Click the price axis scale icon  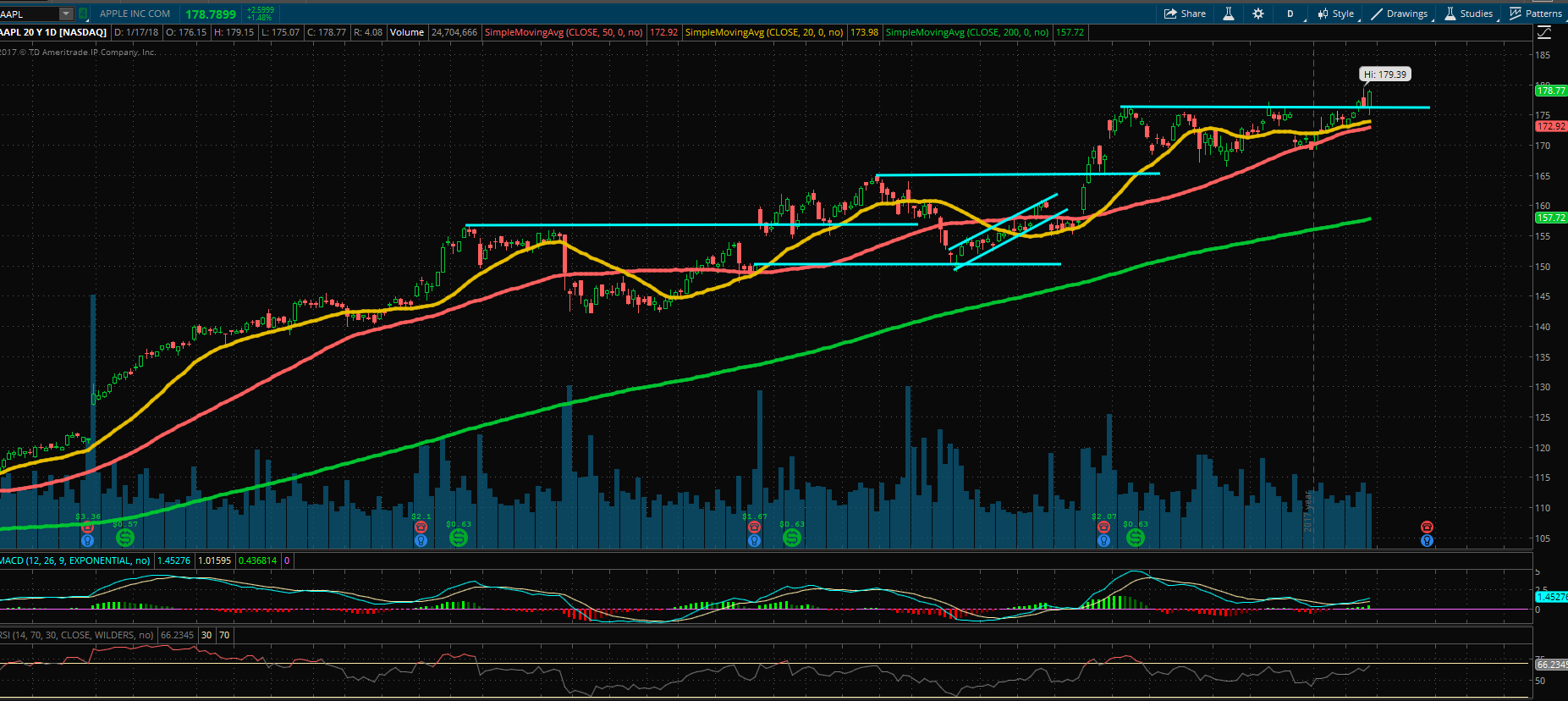[1544, 32]
